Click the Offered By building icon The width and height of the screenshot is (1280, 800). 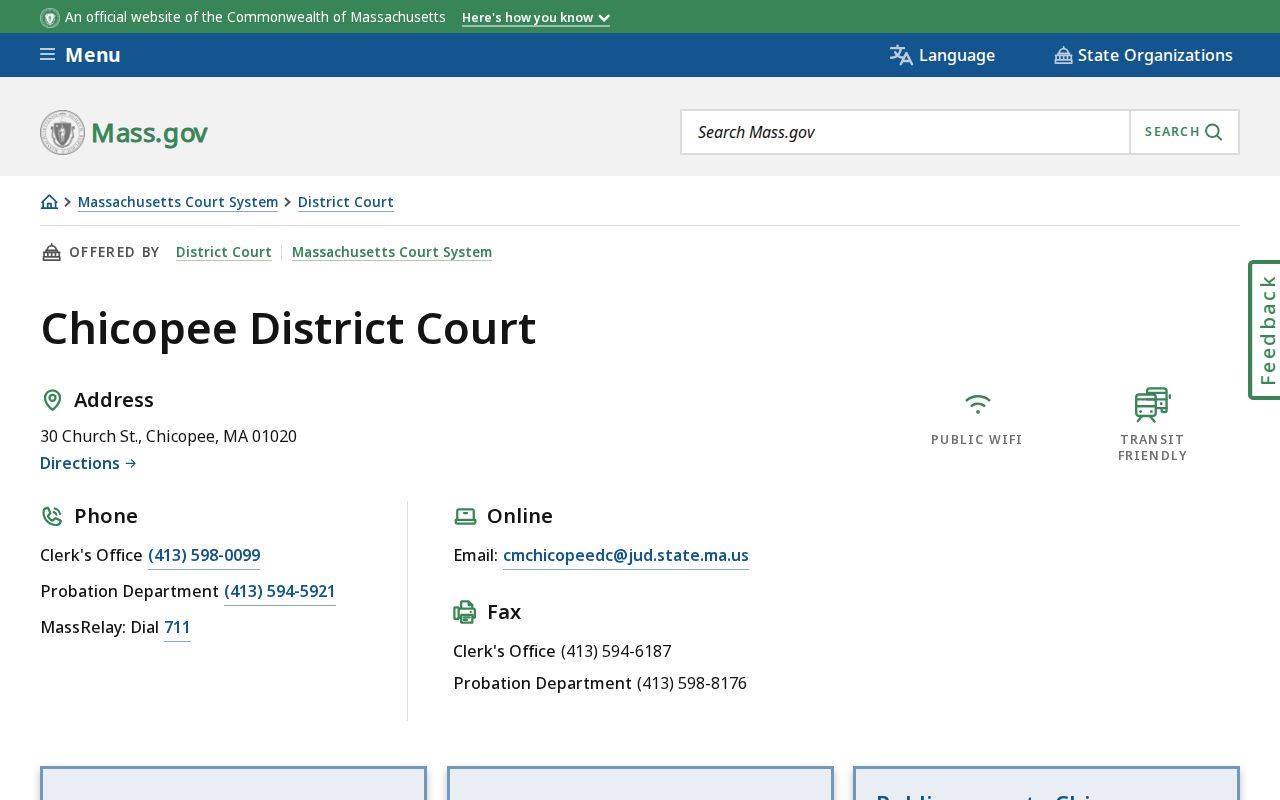pyautogui.click(x=51, y=252)
